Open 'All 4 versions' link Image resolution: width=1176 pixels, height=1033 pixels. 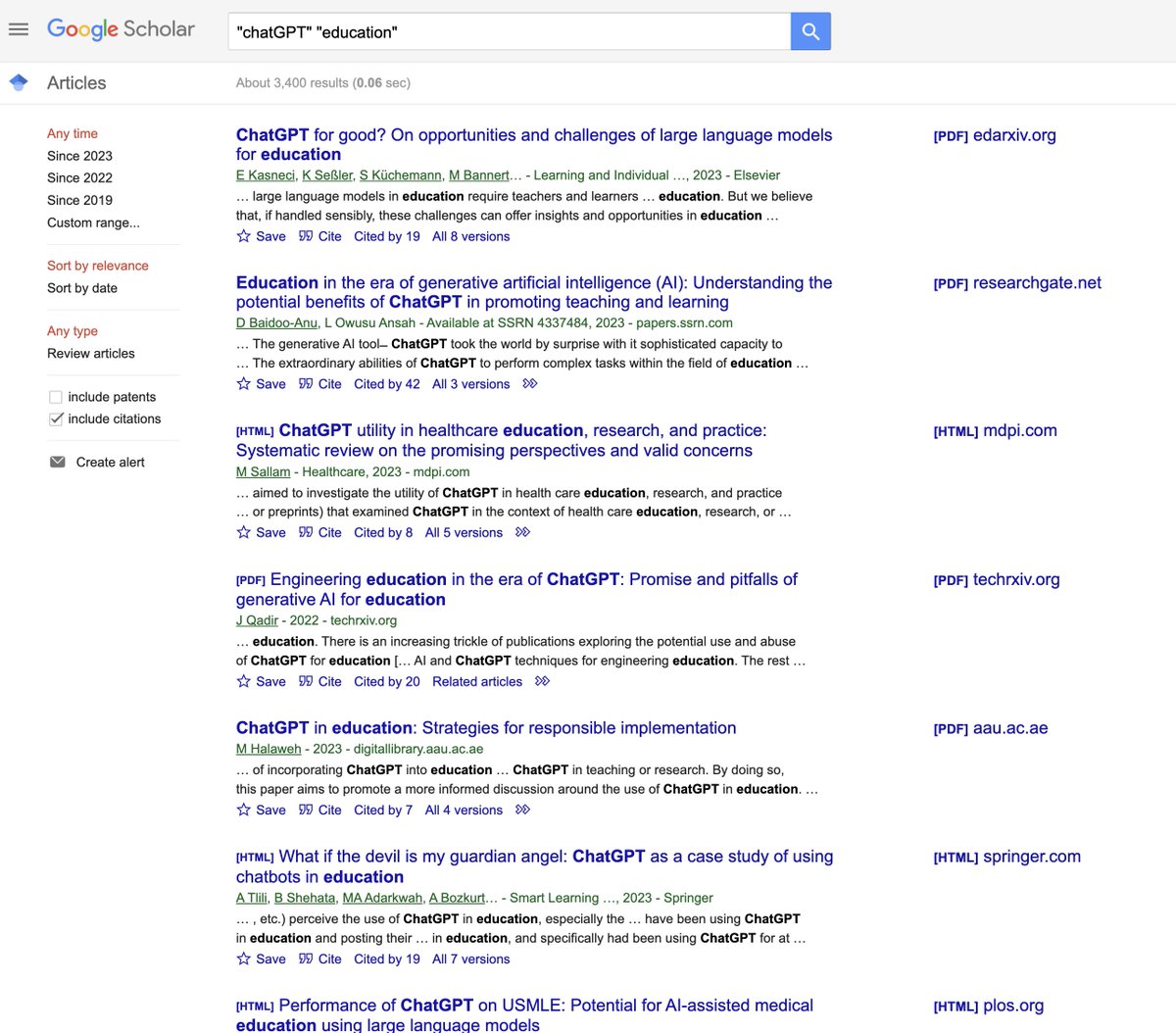point(465,810)
